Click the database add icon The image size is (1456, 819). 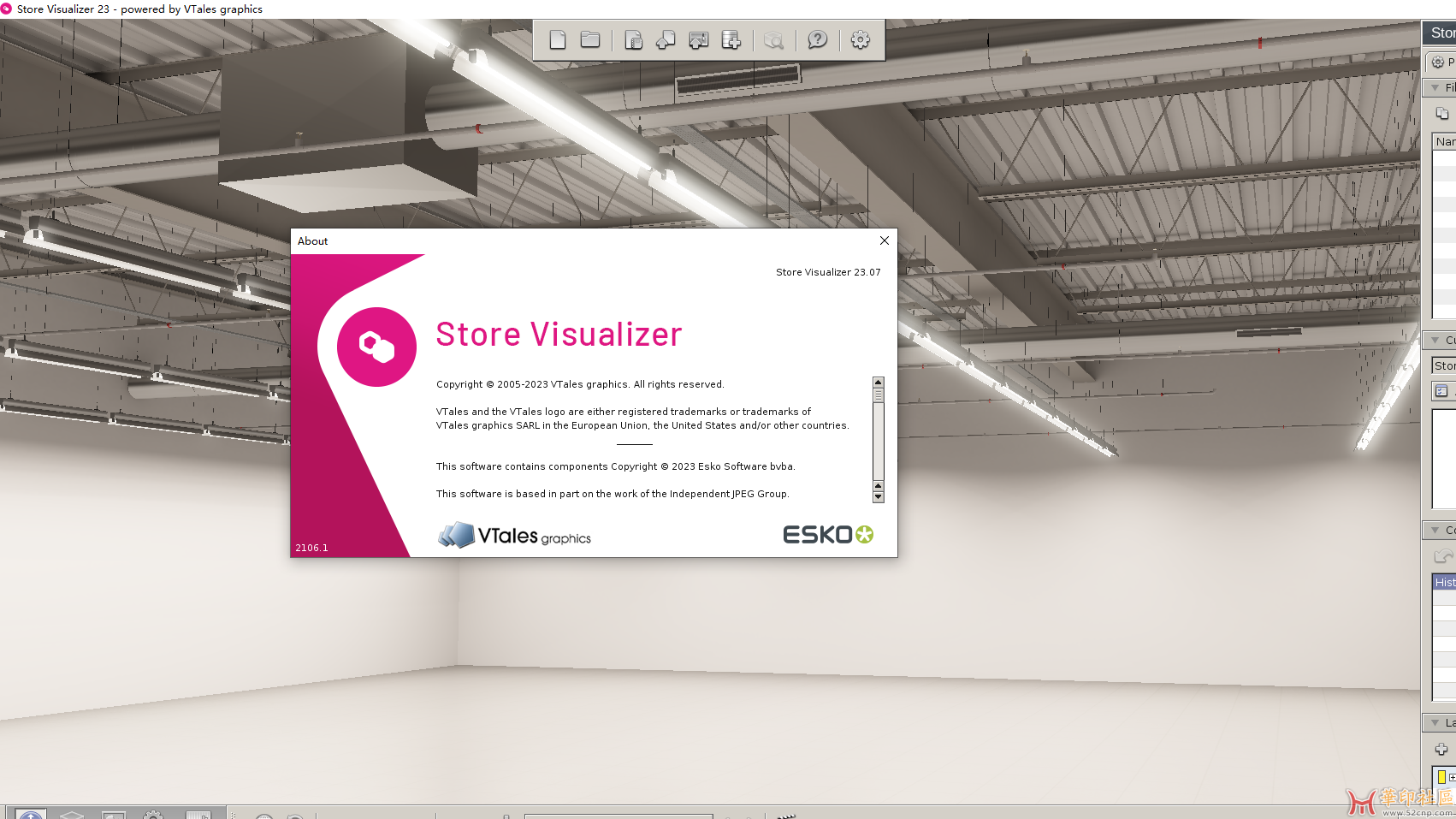tap(731, 40)
